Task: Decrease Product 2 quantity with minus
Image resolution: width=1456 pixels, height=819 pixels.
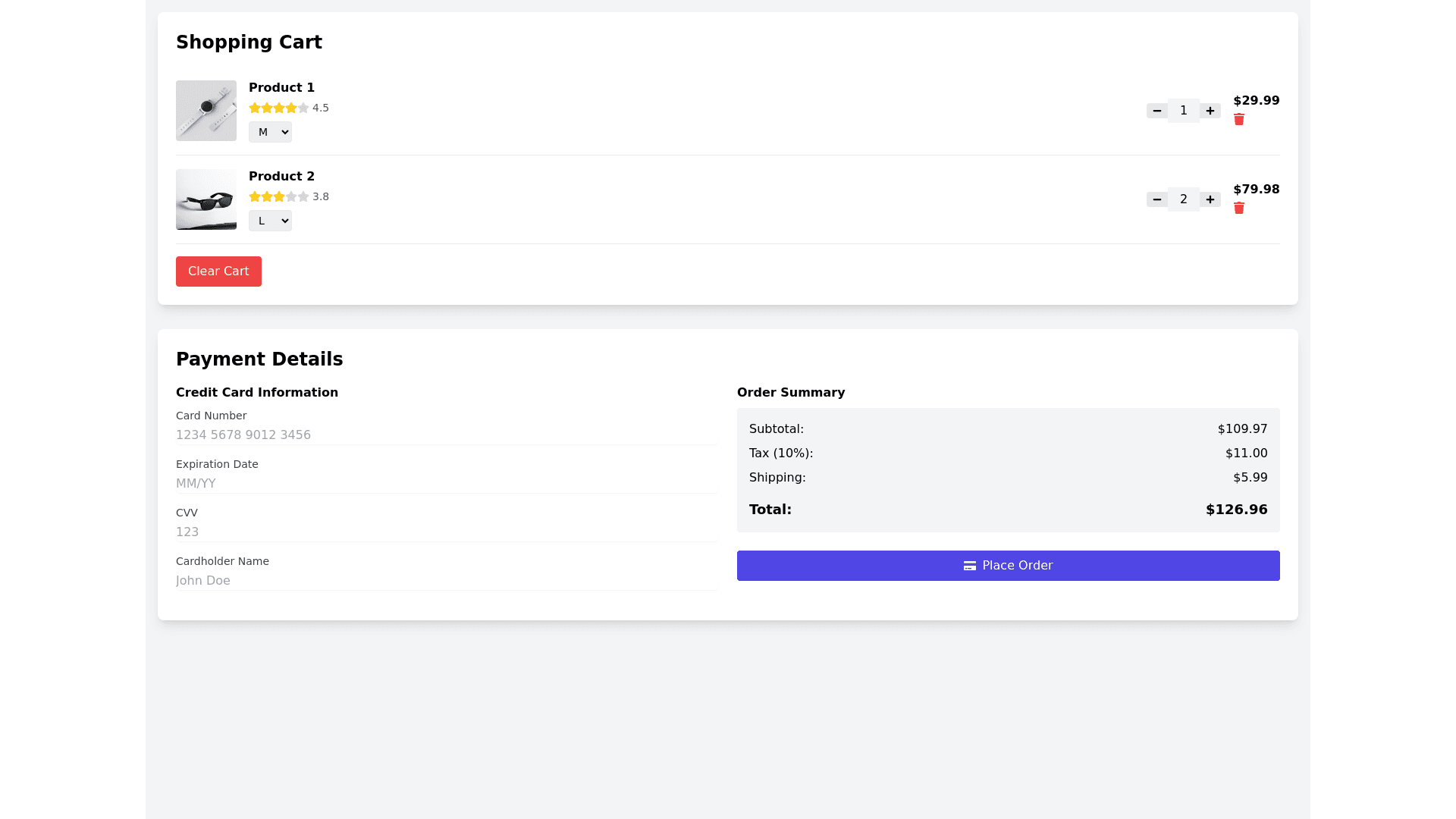Action: 1156,199
